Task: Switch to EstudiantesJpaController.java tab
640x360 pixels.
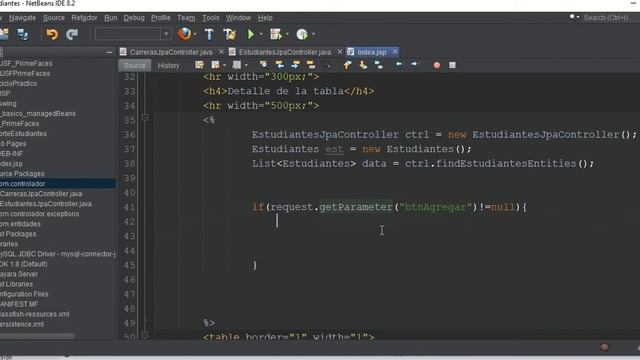Action: pos(285,52)
